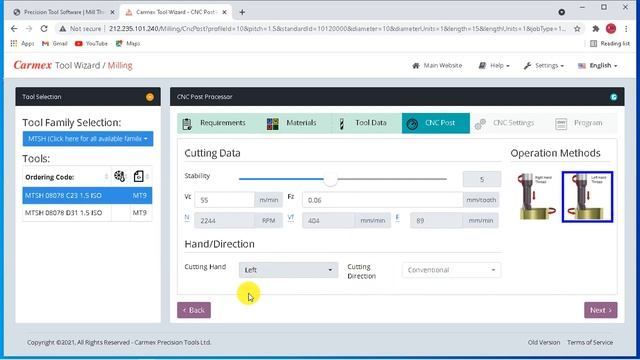The width and height of the screenshot is (640, 360).
Task: Click the MT9 cell for D31 tool
Action: point(140,213)
